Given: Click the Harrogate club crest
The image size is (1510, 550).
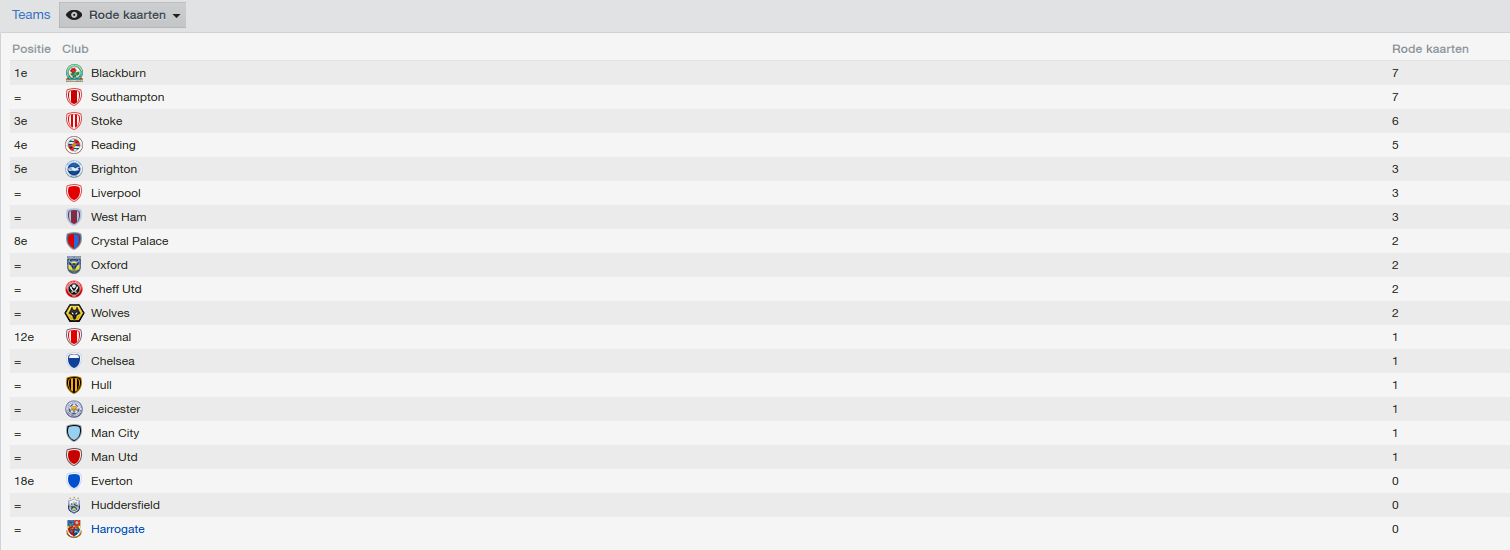Looking at the screenshot, I should pos(74,529).
